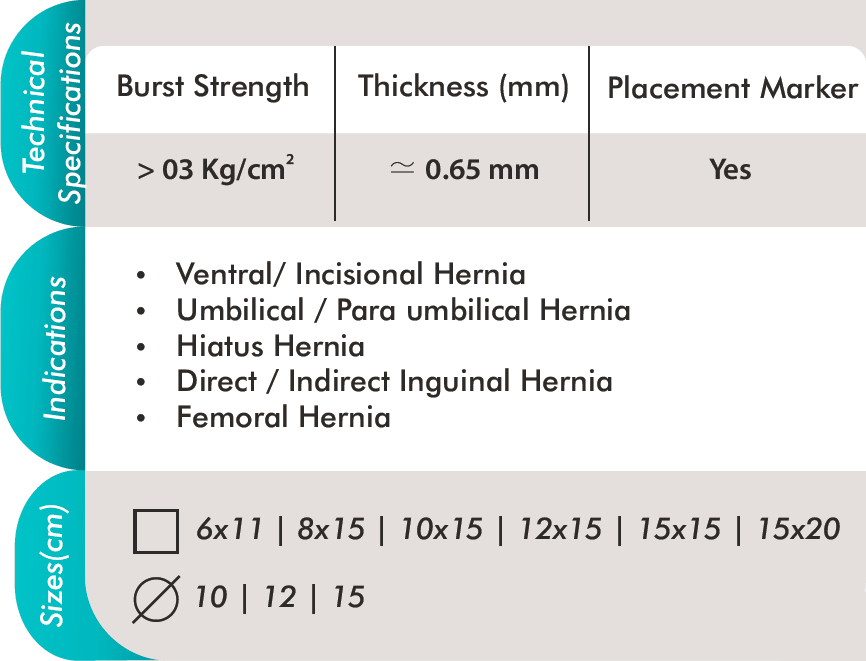The width and height of the screenshot is (866, 661).
Task: Click the Yes placement marker value
Action: tap(730, 169)
